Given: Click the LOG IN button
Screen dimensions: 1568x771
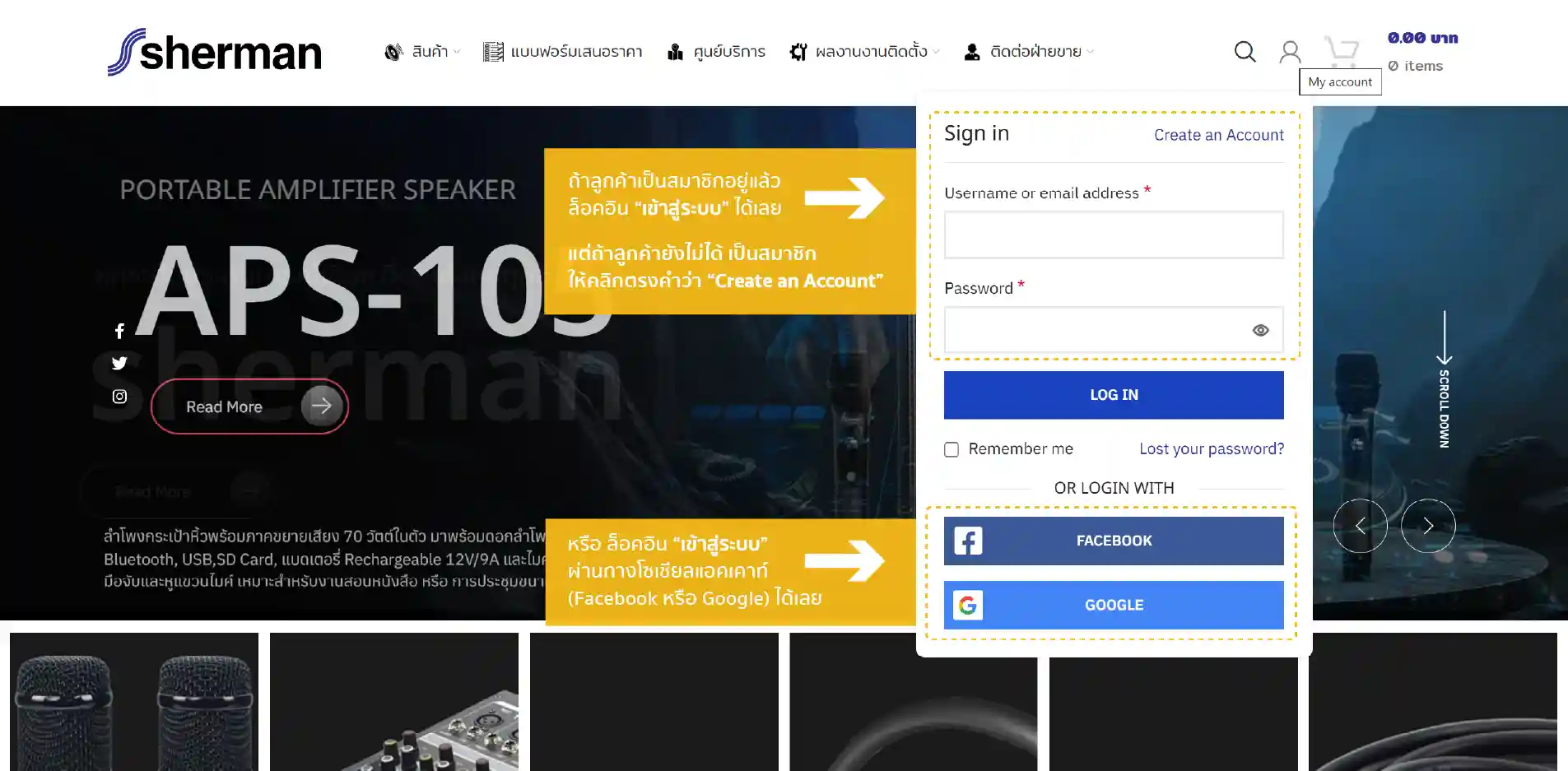Looking at the screenshot, I should point(1114,395).
